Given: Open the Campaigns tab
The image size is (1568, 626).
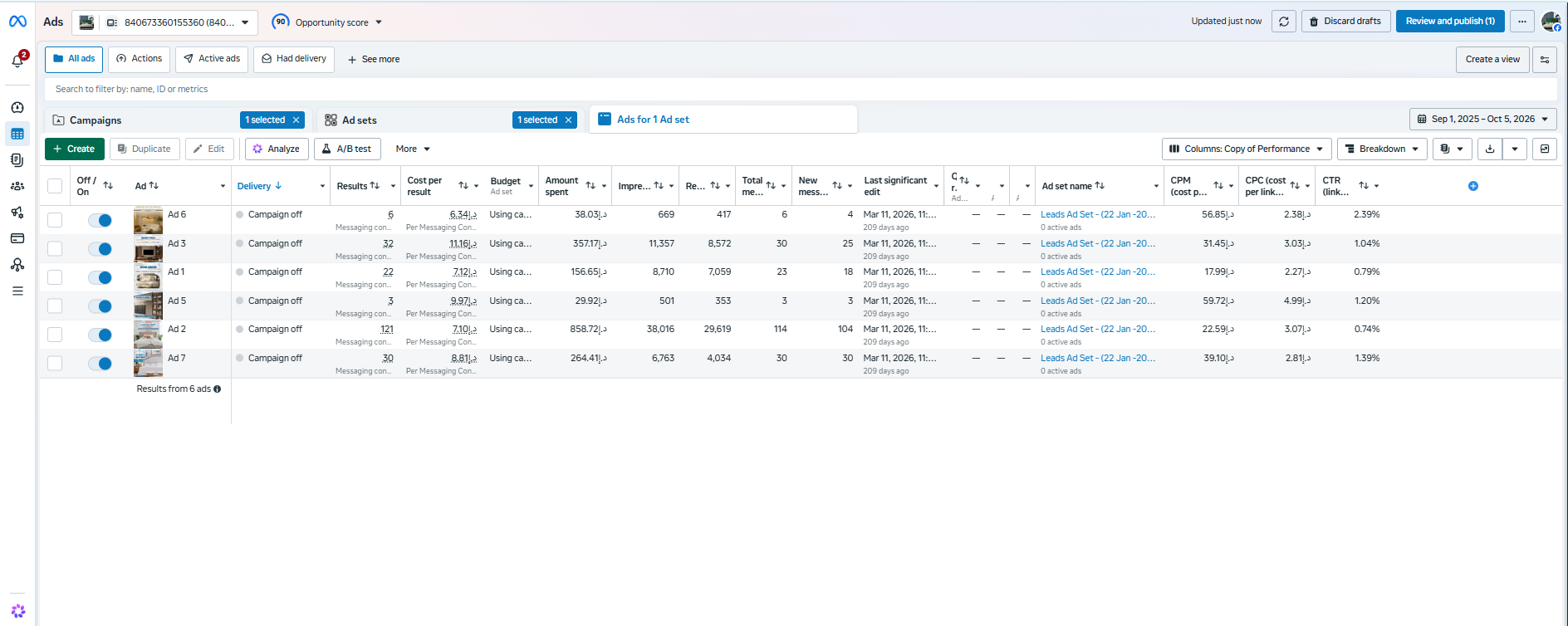Looking at the screenshot, I should [96, 120].
